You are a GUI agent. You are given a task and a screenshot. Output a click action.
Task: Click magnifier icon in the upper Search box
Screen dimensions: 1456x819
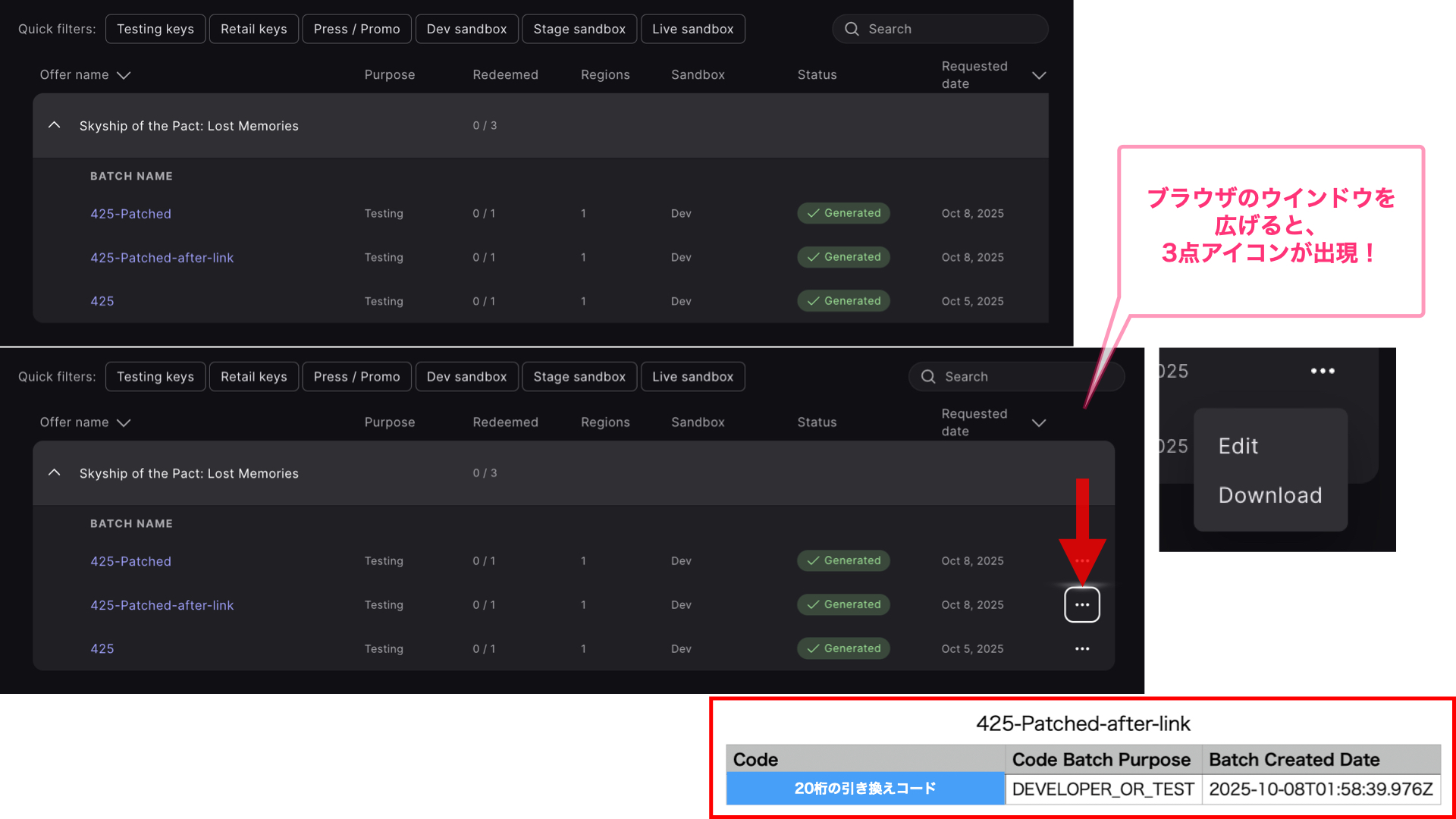point(852,29)
